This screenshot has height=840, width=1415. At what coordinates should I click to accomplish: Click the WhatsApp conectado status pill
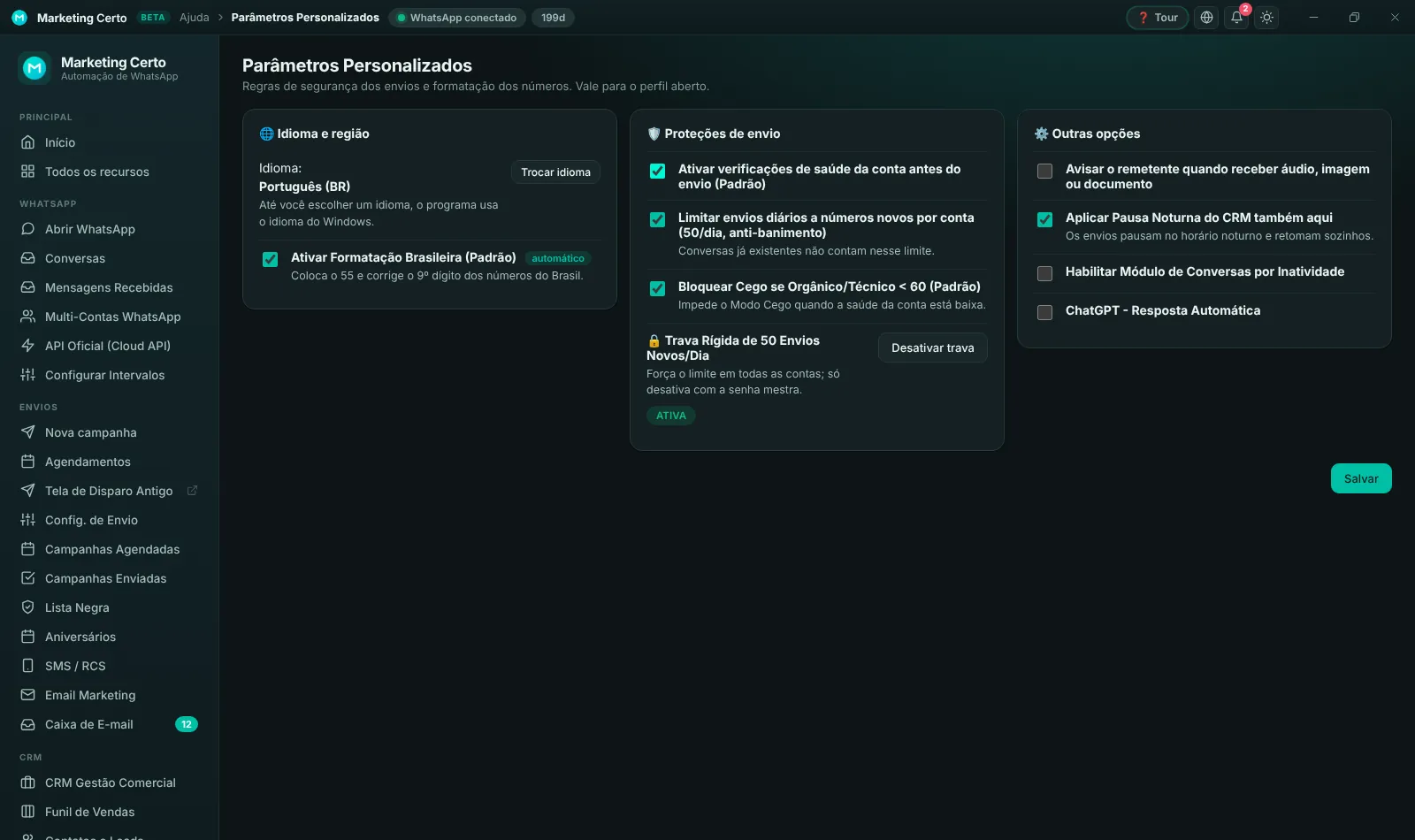pyautogui.click(x=457, y=18)
